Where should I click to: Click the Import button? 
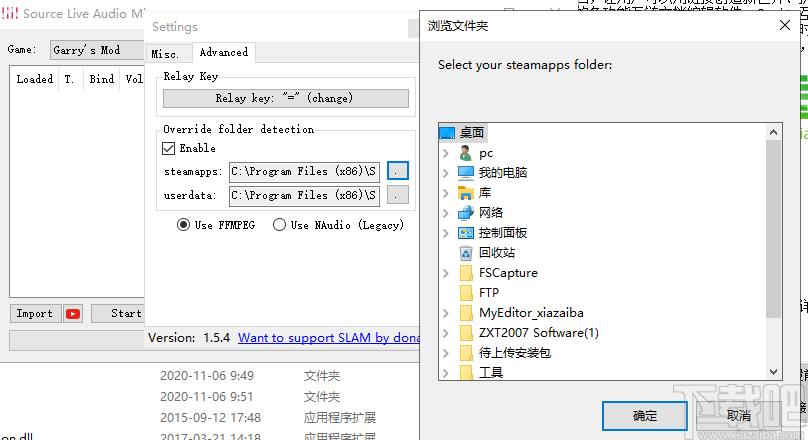point(35,313)
